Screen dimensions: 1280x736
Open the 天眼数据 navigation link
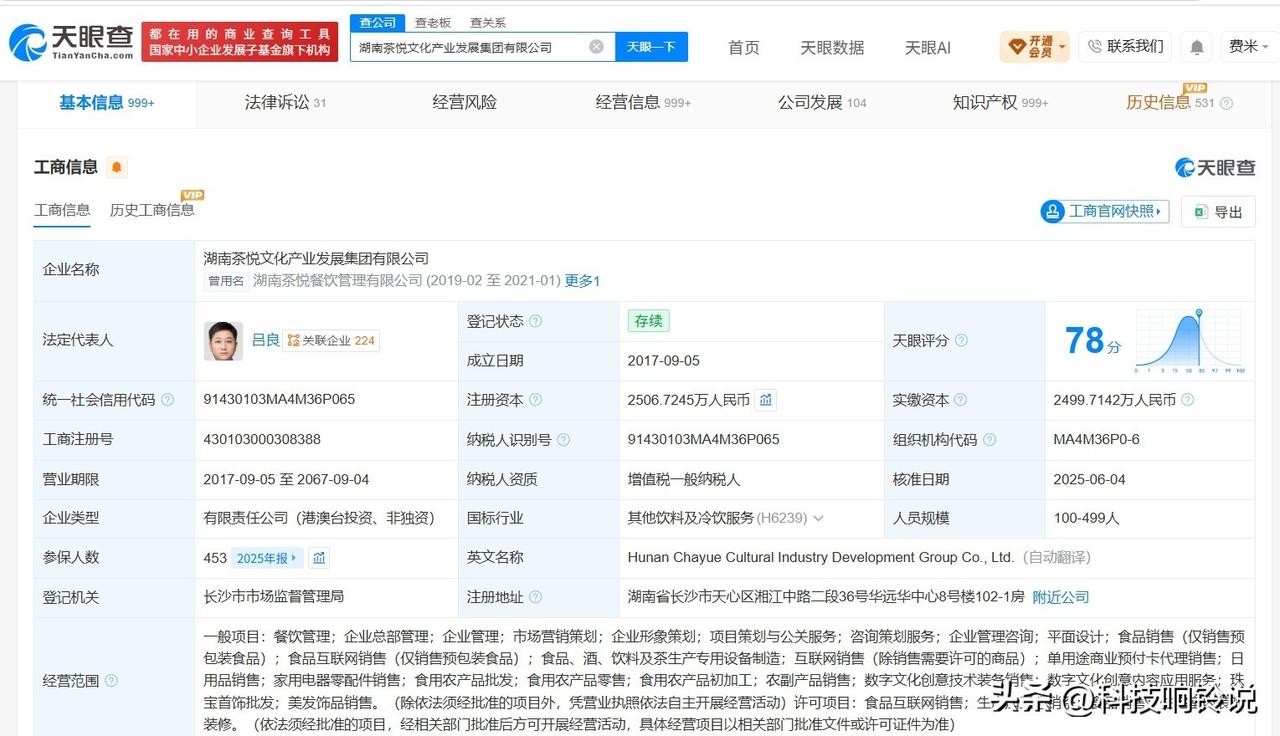[832, 47]
